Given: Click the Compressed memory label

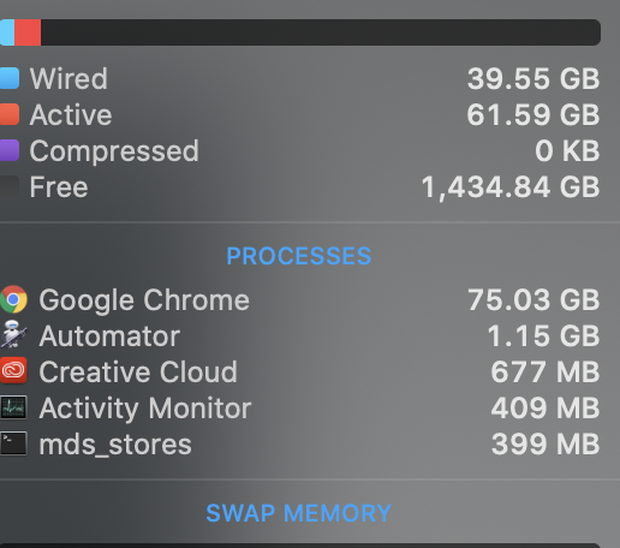Looking at the screenshot, I should point(114,151).
